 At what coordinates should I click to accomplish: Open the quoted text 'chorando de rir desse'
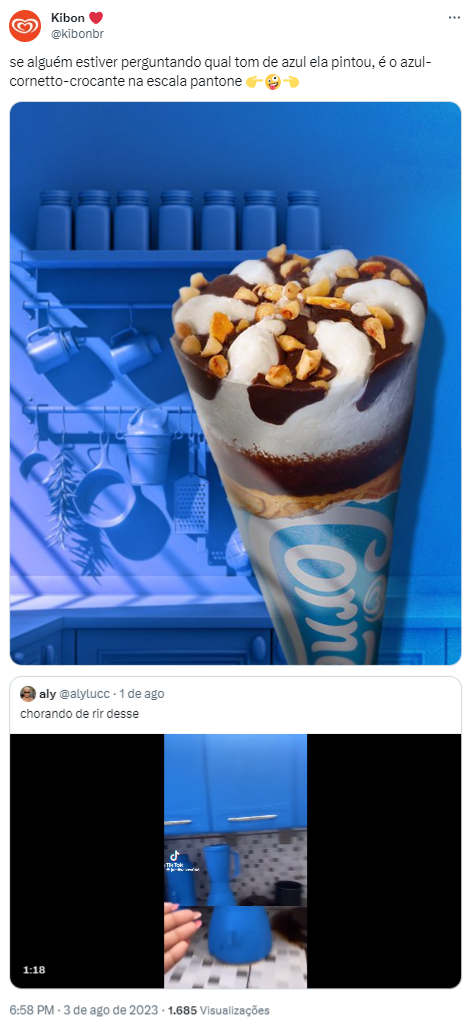[79, 714]
